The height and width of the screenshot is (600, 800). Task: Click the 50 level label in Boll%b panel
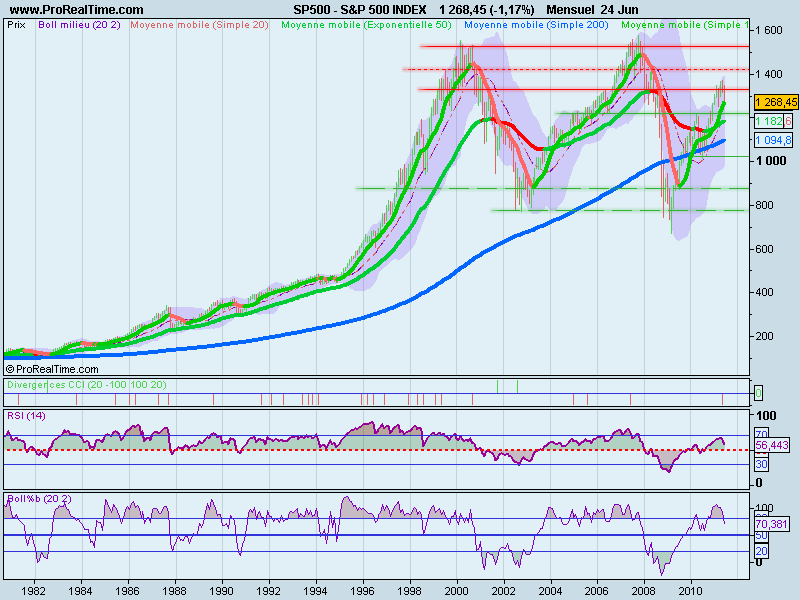761,536
